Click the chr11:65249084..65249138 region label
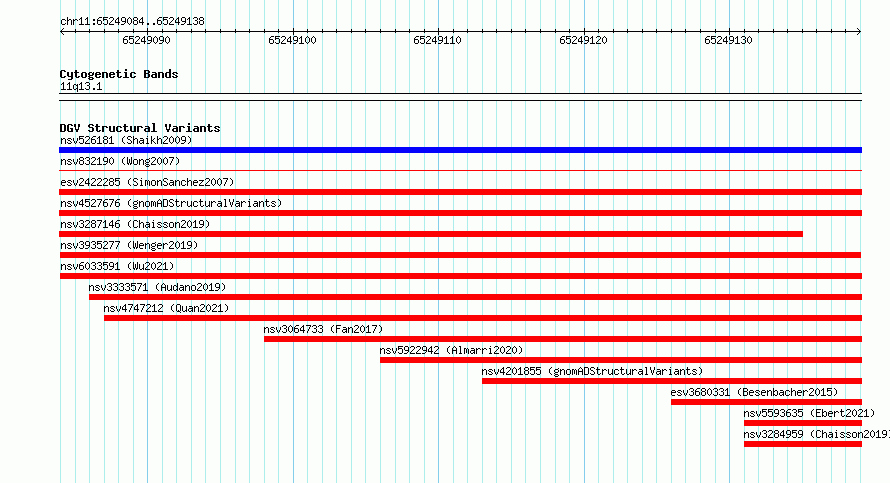The width and height of the screenshot is (890, 483). pos(132,22)
